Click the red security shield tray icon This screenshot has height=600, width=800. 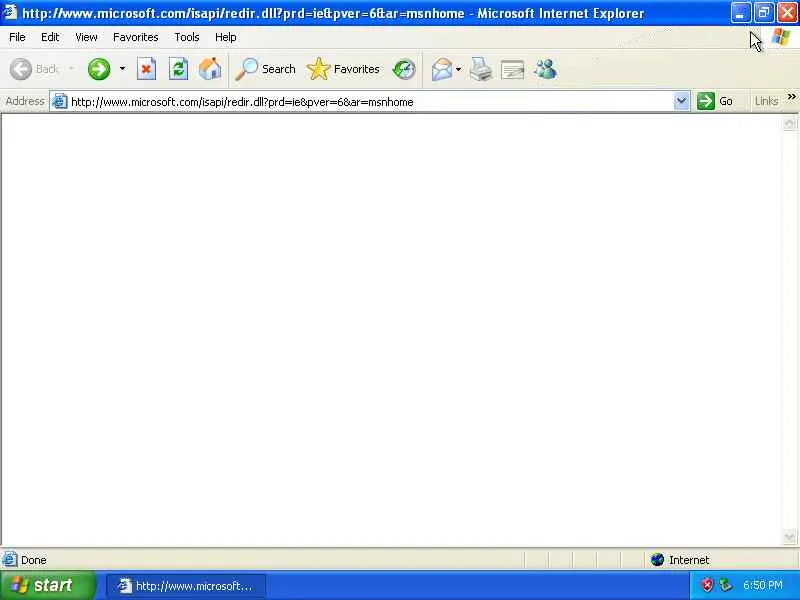click(707, 585)
